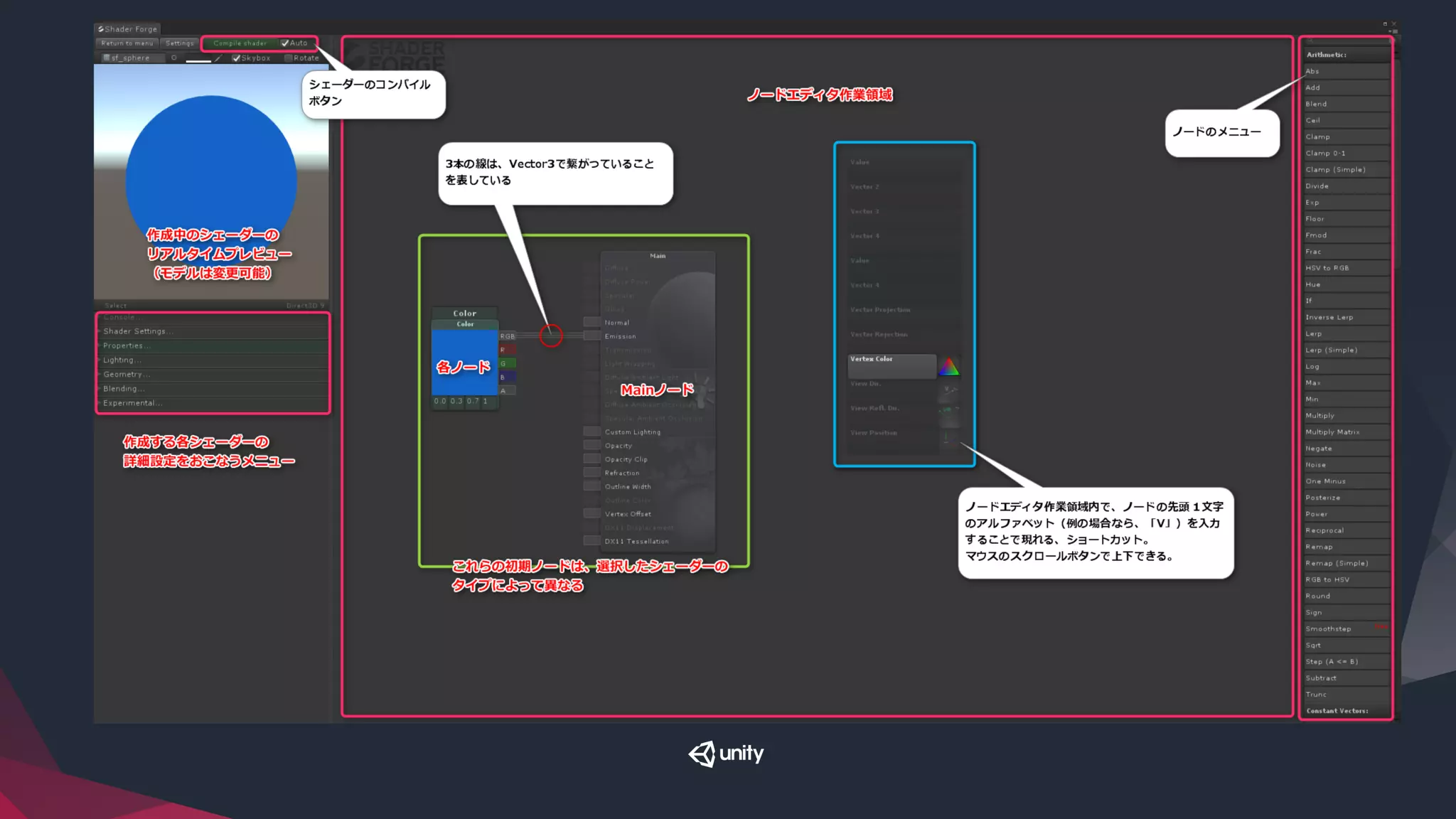Click the green G channel output connector
1456x819 pixels.
pos(507,363)
